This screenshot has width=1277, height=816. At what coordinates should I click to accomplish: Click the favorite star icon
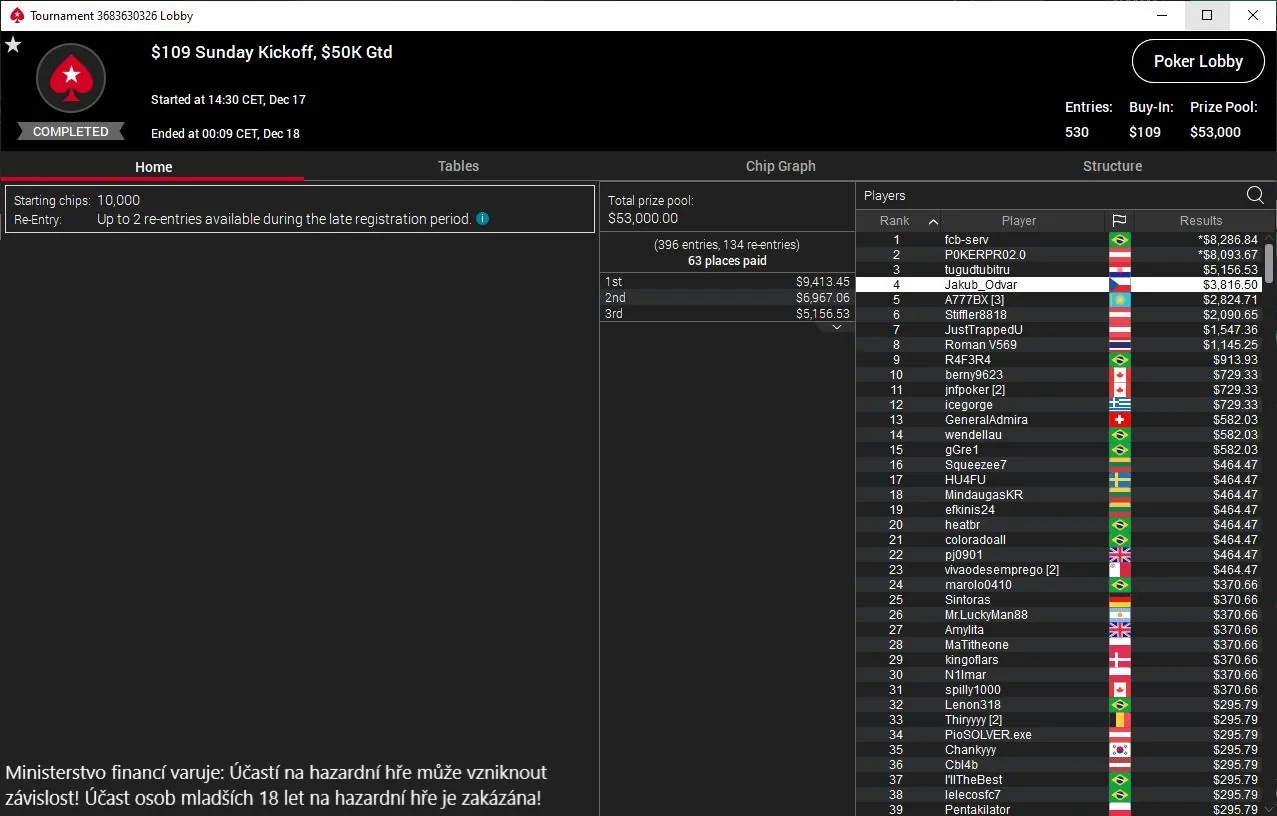point(13,45)
